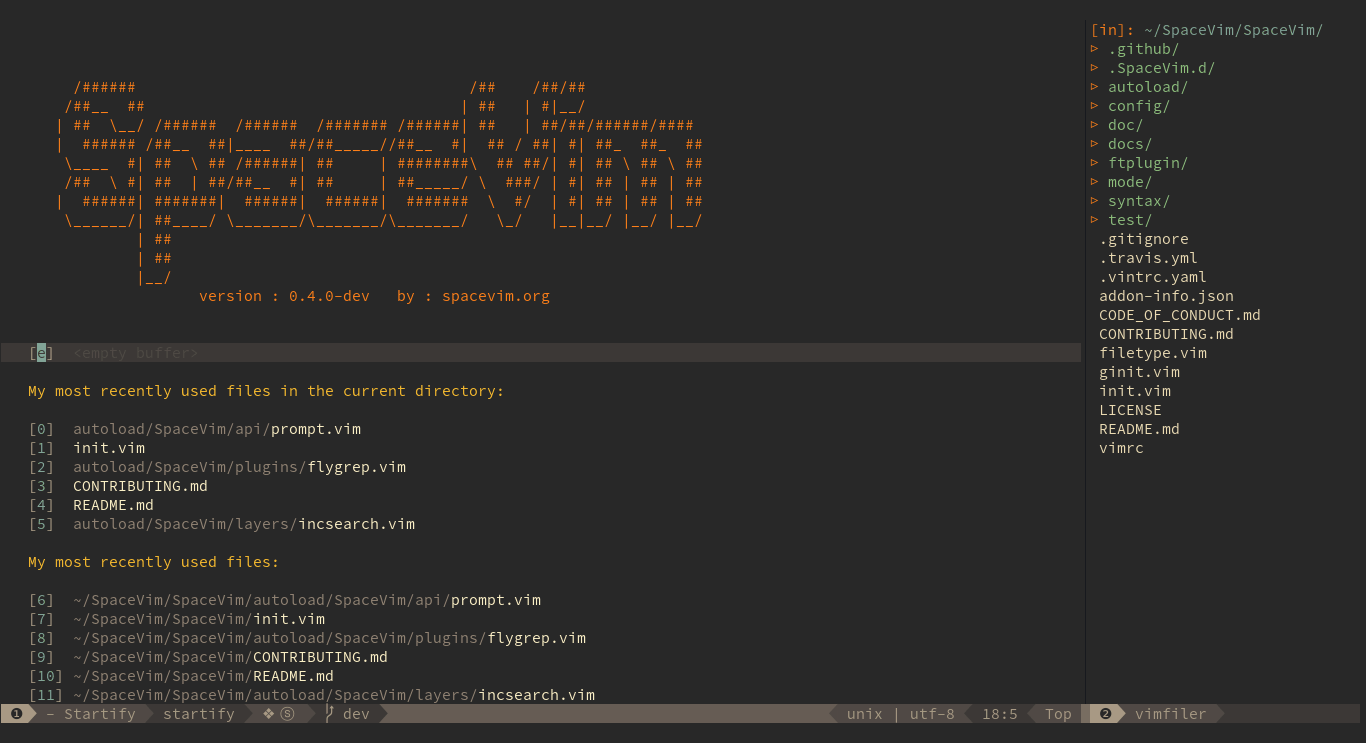This screenshot has height=743, width=1366.
Task: Select the [e] empty buffer entry
Action: [113, 353]
